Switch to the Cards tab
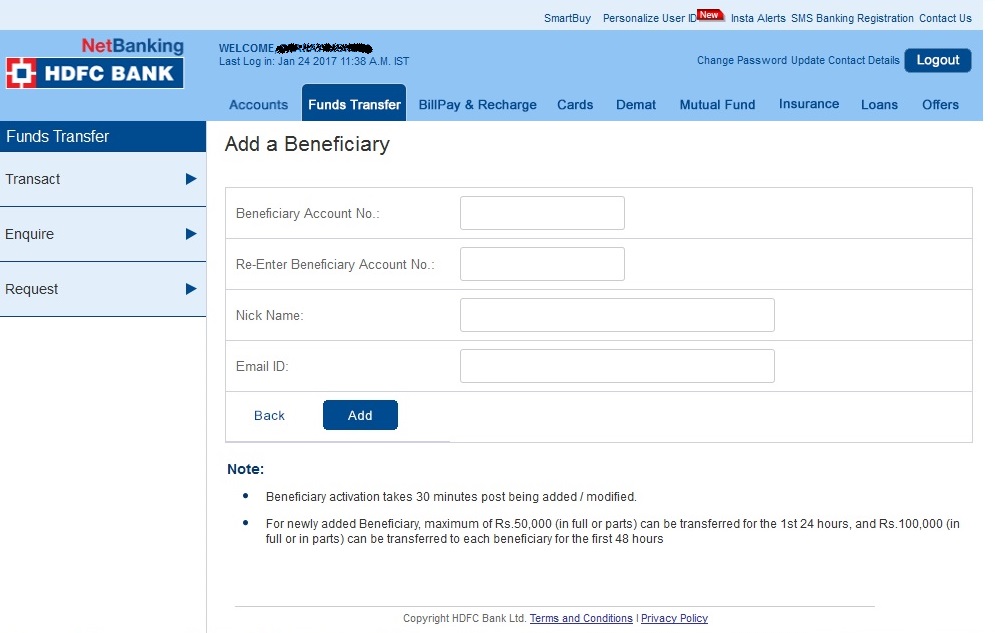This screenshot has height=633, width=995. (x=575, y=104)
